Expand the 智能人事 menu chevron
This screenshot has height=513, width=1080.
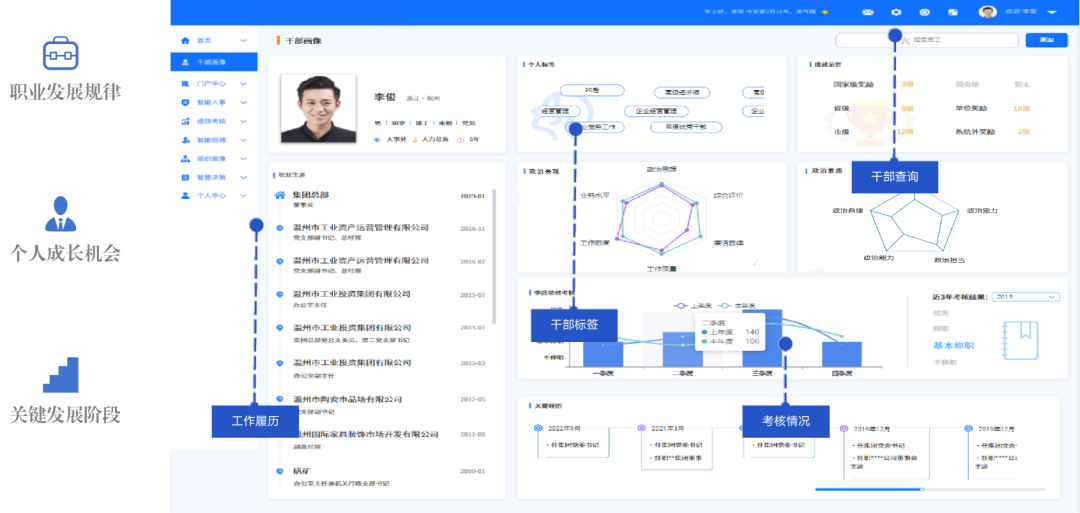(x=243, y=103)
